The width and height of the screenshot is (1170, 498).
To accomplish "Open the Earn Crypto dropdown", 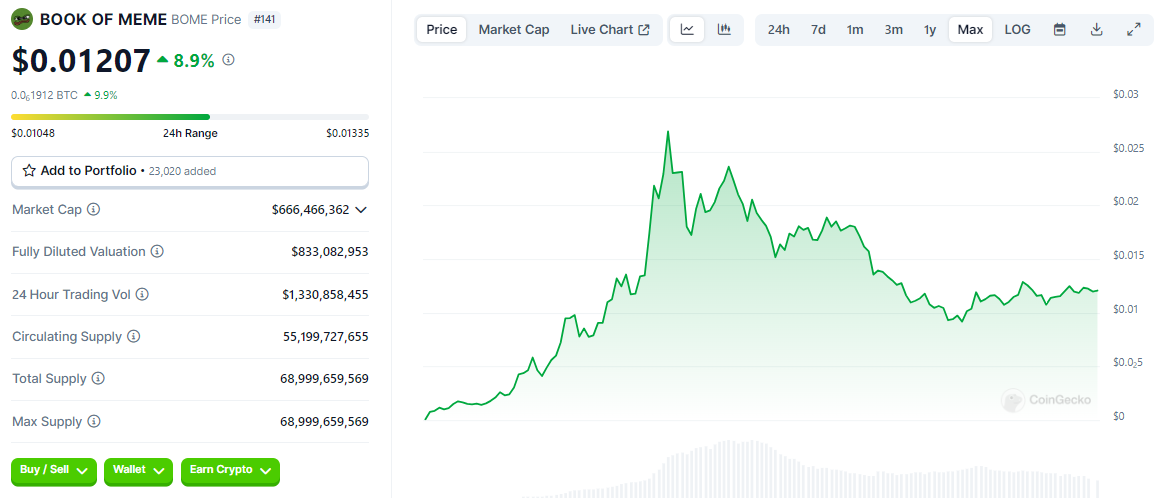I will pos(230,470).
